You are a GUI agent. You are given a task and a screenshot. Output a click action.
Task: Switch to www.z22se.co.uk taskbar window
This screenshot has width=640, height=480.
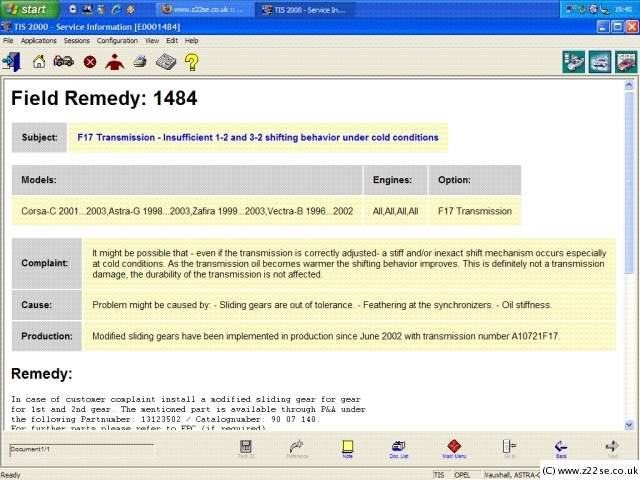[204, 9]
